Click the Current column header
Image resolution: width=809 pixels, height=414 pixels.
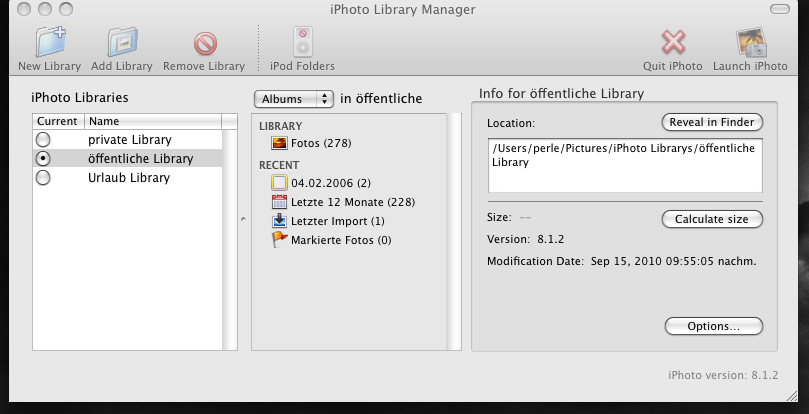[56, 121]
